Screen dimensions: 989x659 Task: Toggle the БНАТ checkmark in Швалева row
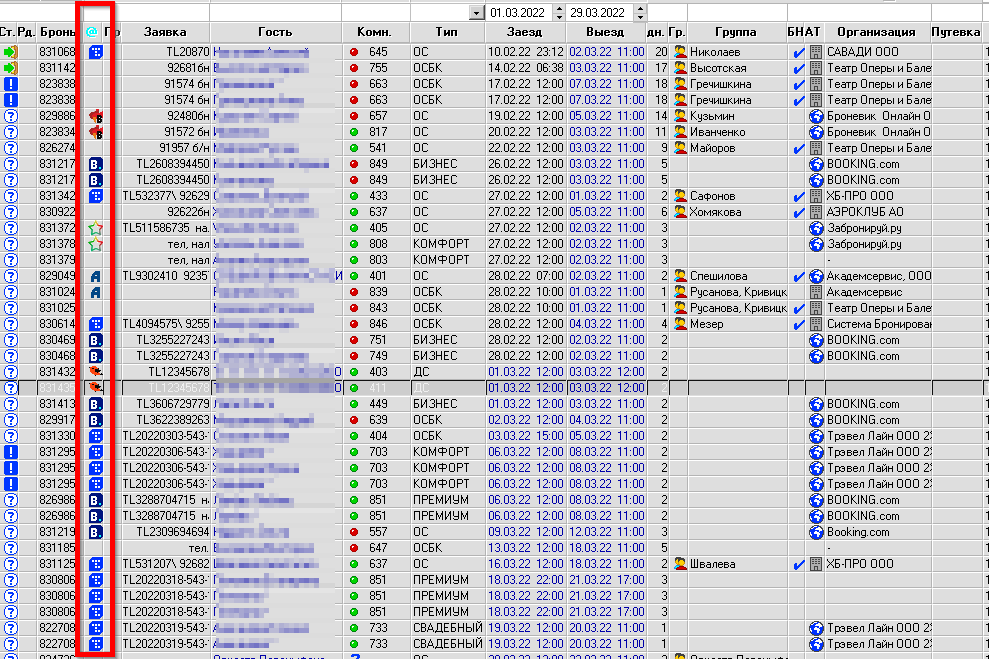coord(797,564)
